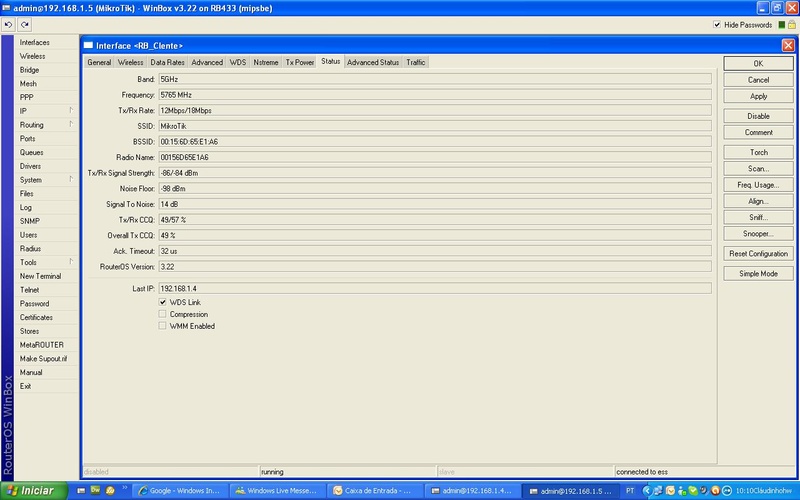The image size is (800, 500).
Task: Click the Cancel button
Action: pyautogui.click(x=758, y=80)
